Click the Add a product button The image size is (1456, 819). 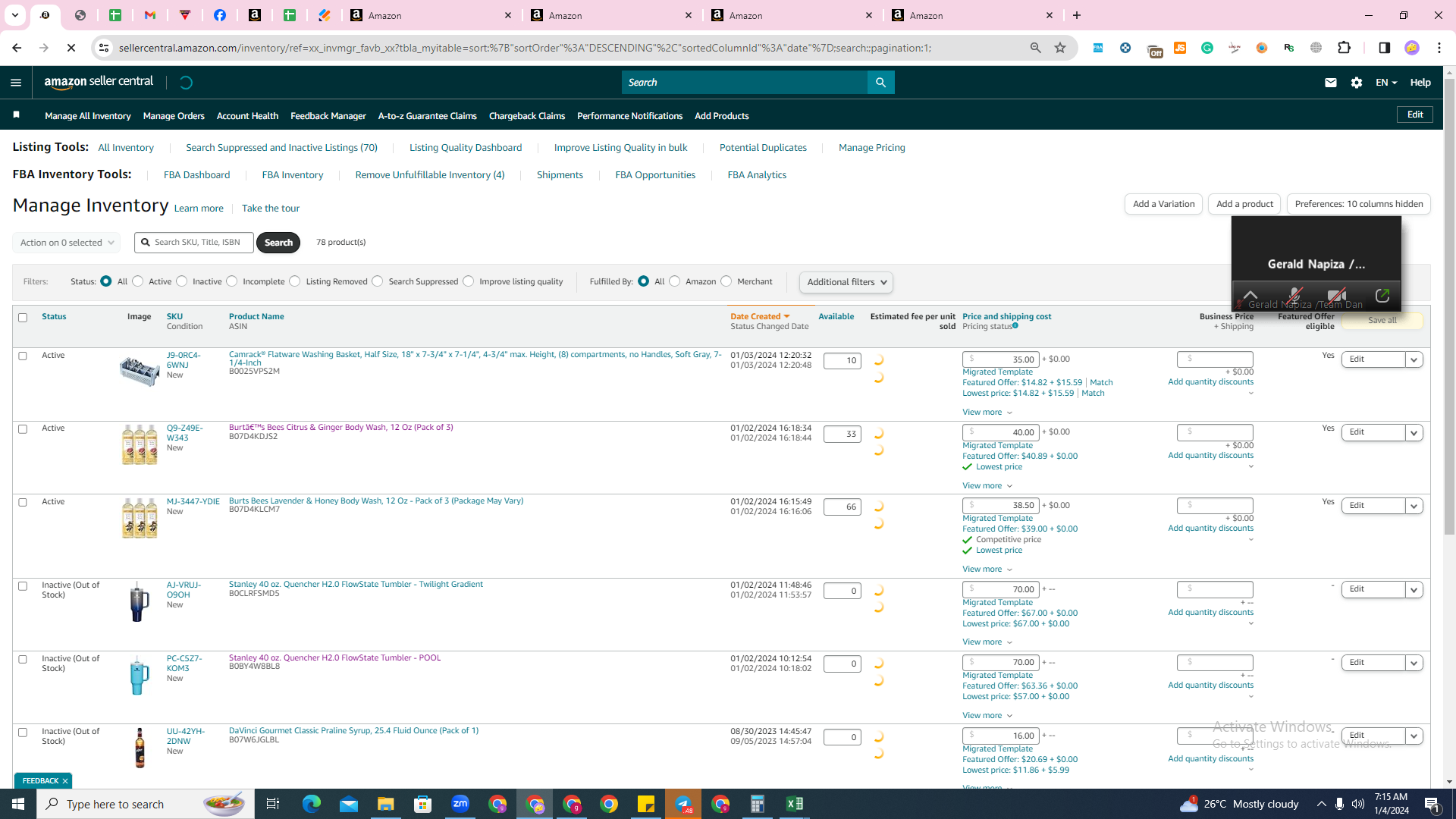(x=1244, y=204)
